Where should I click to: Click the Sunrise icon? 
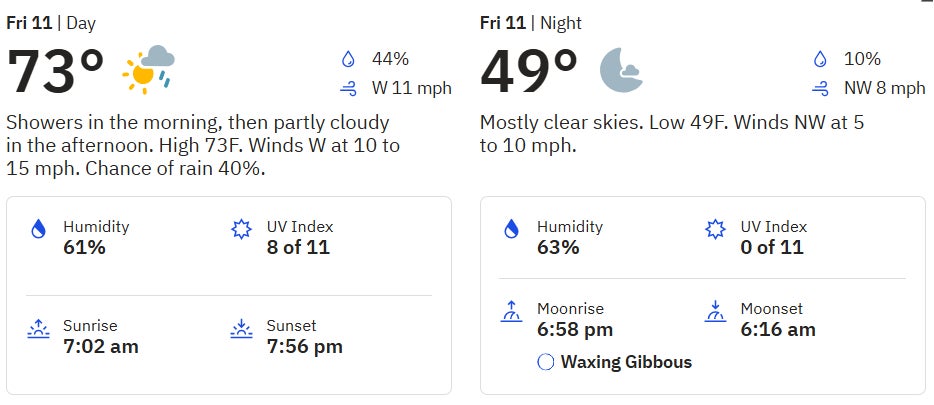pyautogui.click(x=39, y=329)
